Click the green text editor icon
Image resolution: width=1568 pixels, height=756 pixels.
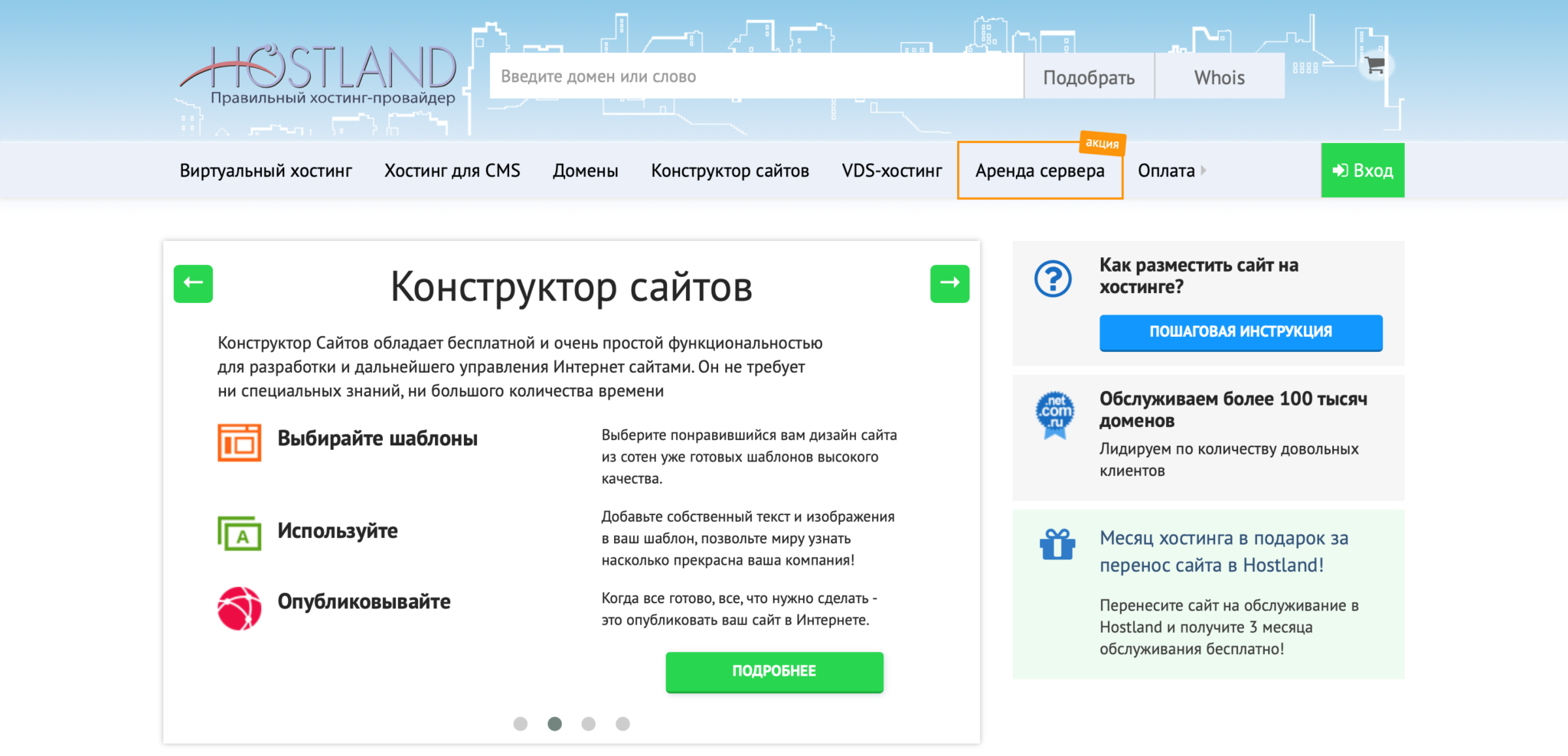[x=239, y=533]
